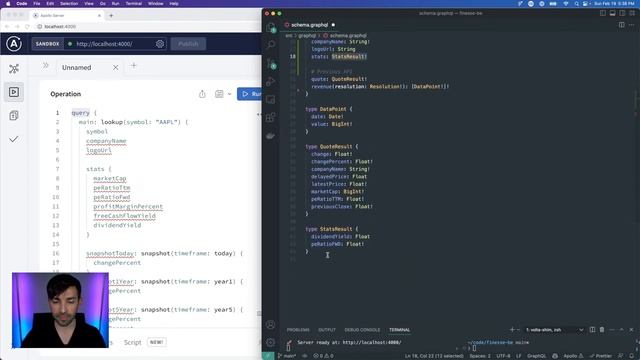Kill the terminal with trash icon
640x360 pixels.
point(602,330)
